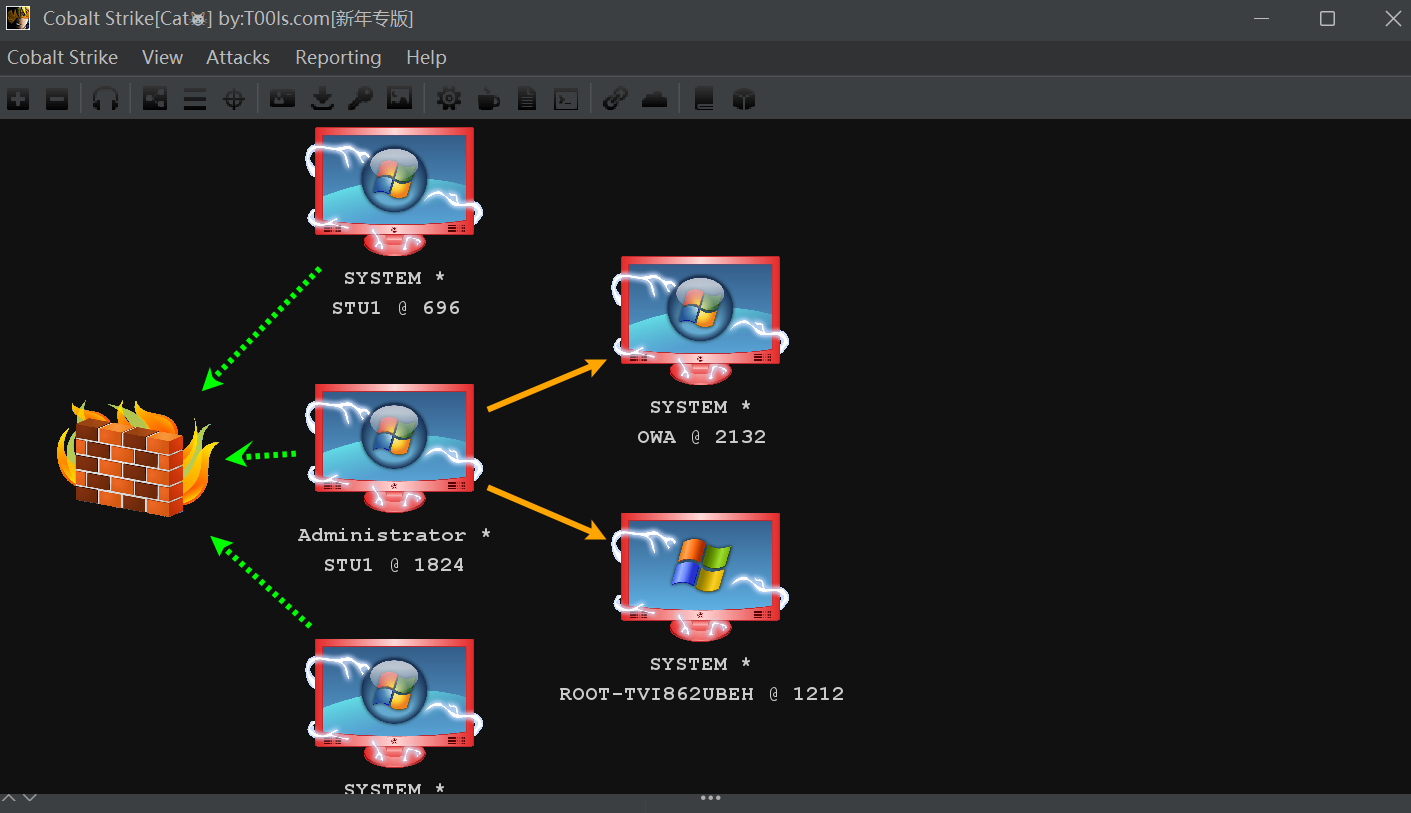Viewport: 1411px width, 813px height.
Task: Generate Office macro using the document icon
Action: point(527,99)
